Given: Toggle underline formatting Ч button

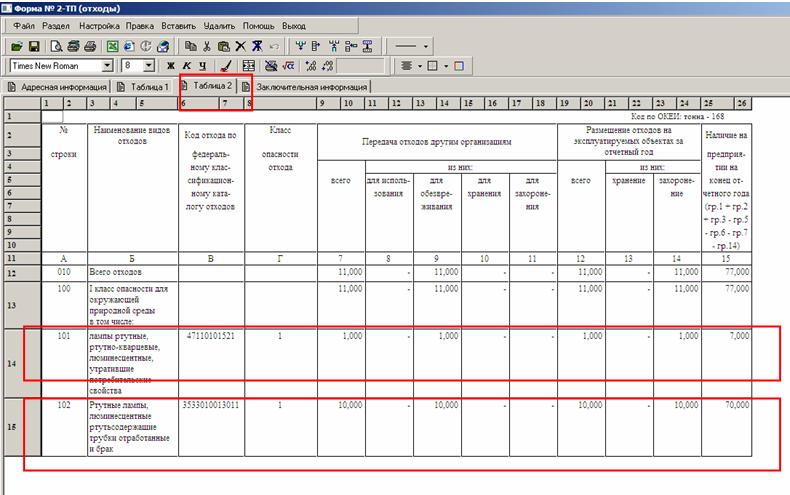Looking at the screenshot, I should click(201, 66).
